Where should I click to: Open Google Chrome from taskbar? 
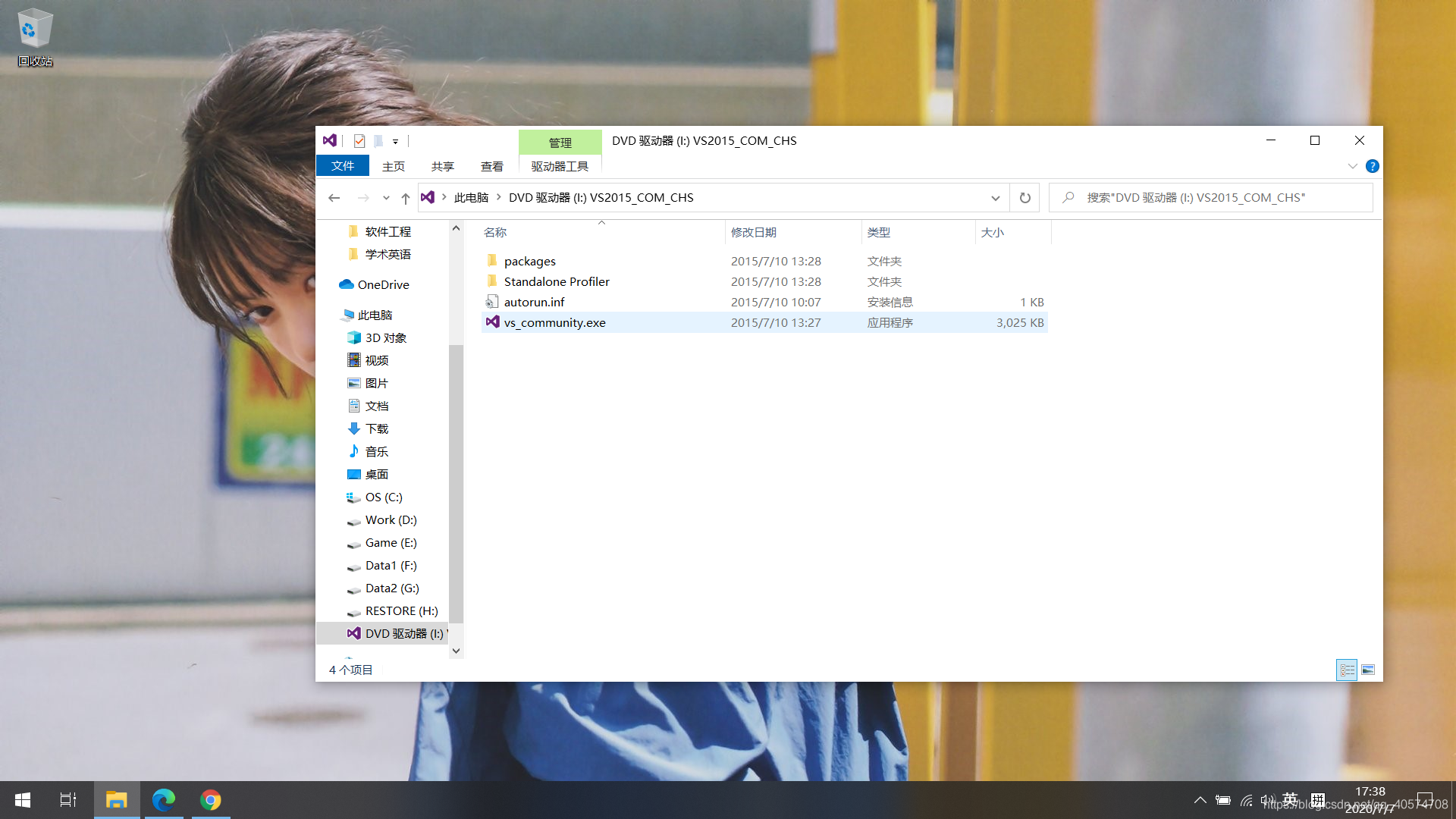pyautogui.click(x=211, y=800)
